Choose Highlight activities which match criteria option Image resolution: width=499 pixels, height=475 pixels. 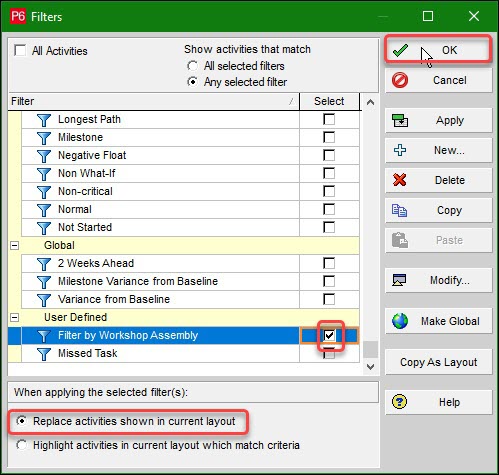click(x=22, y=445)
